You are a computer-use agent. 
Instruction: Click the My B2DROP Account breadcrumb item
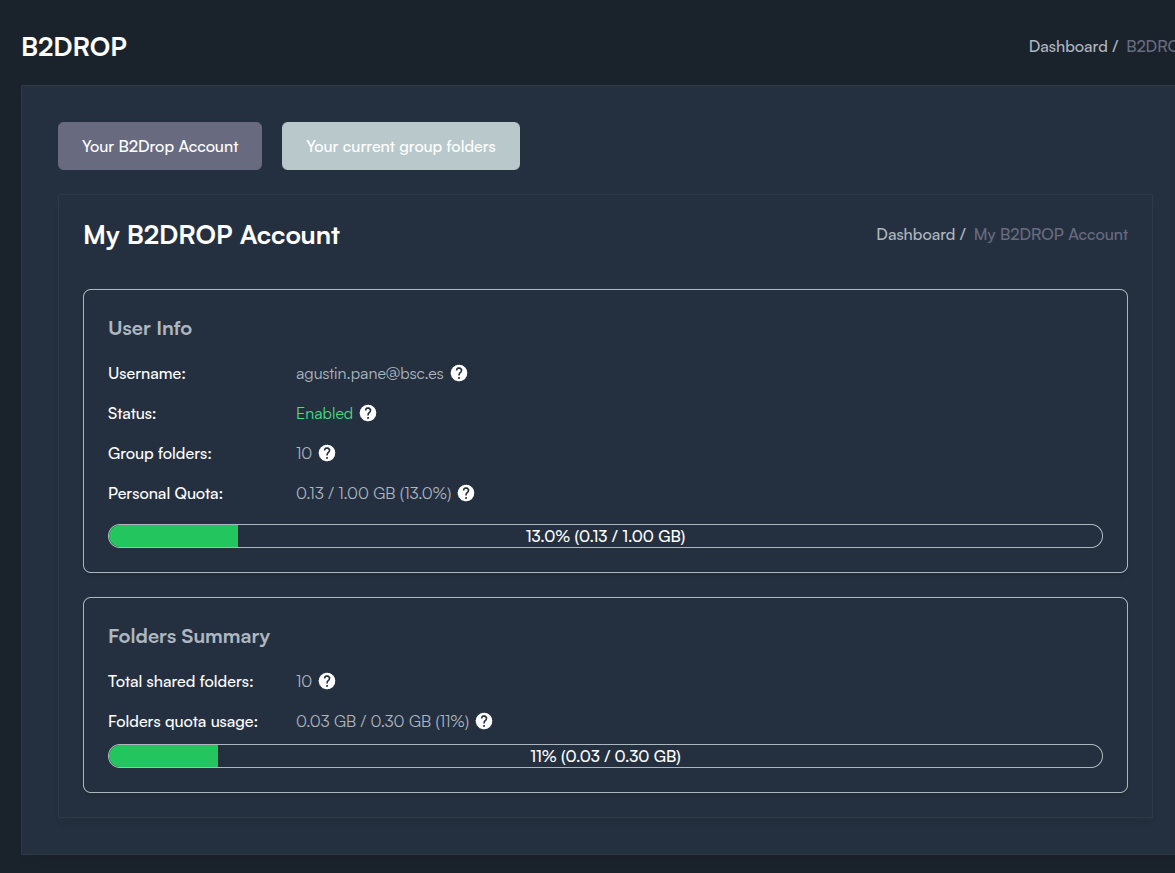(x=1050, y=234)
